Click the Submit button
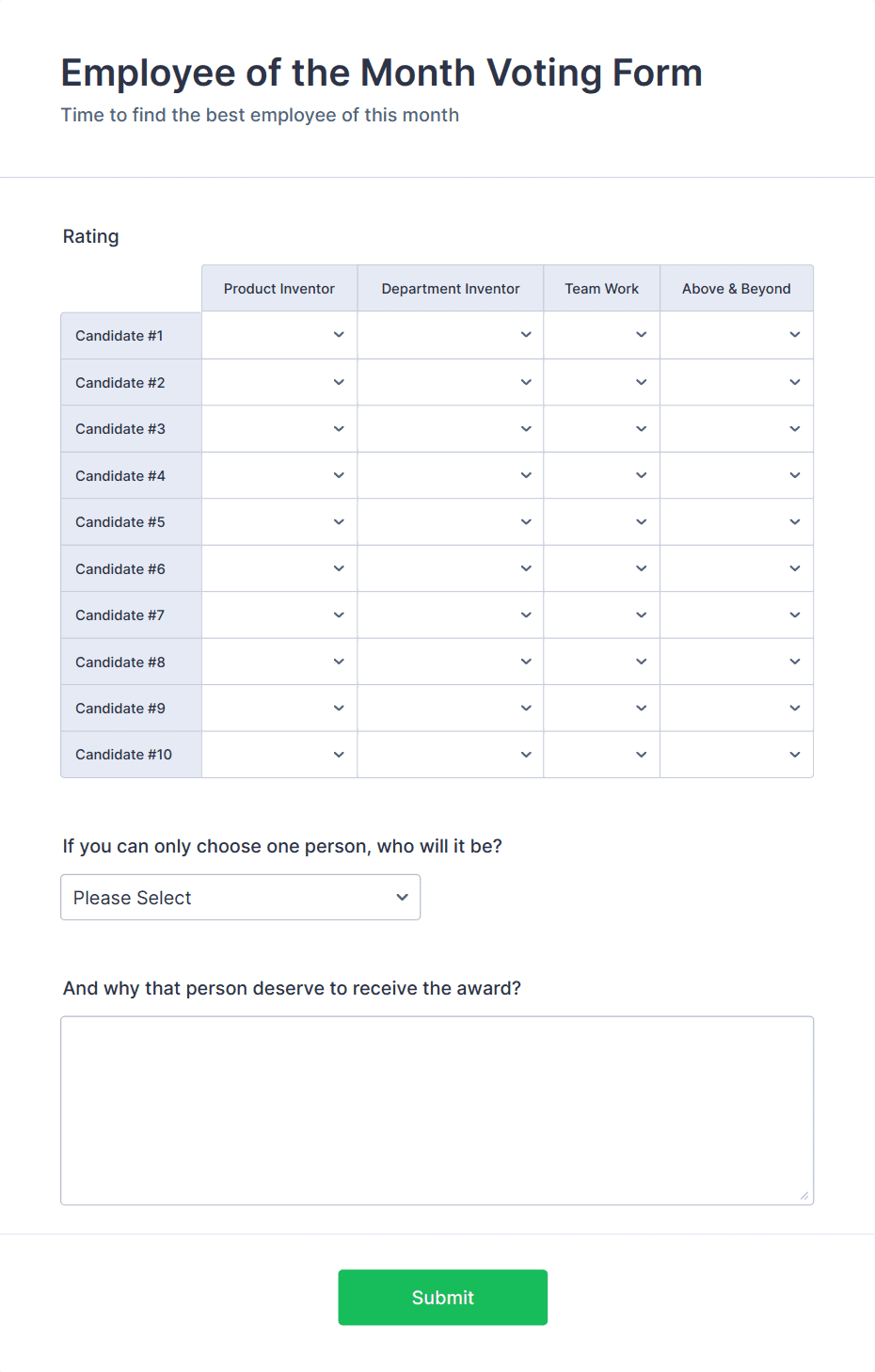The height and width of the screenshot is (1372, 875). click(442, 1297)
